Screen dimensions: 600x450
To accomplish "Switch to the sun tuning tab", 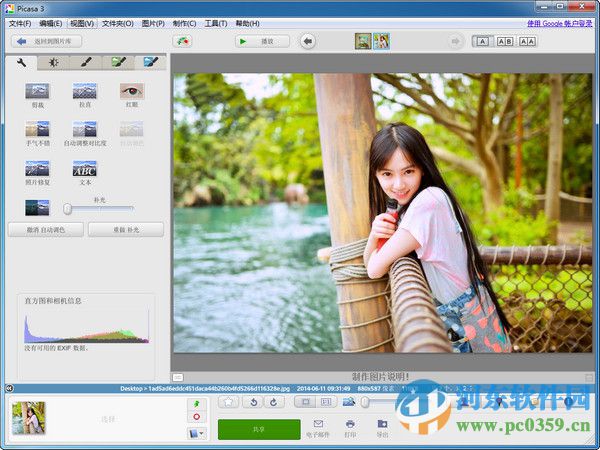I will coord(54,63).
